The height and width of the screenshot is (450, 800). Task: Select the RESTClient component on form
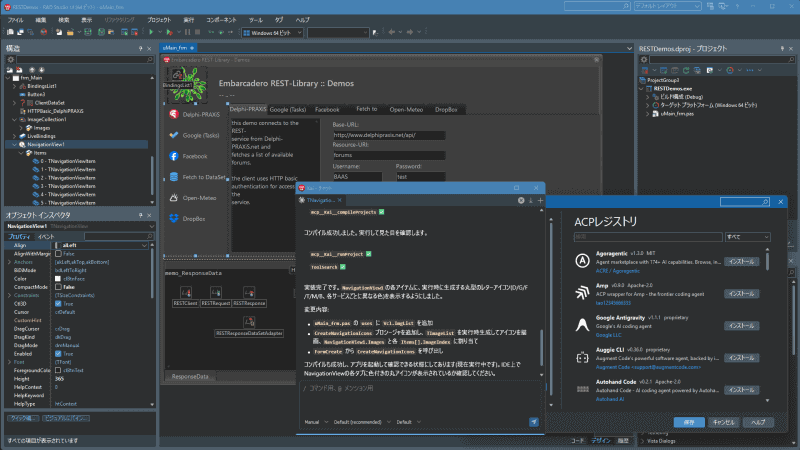pos(186,293)
